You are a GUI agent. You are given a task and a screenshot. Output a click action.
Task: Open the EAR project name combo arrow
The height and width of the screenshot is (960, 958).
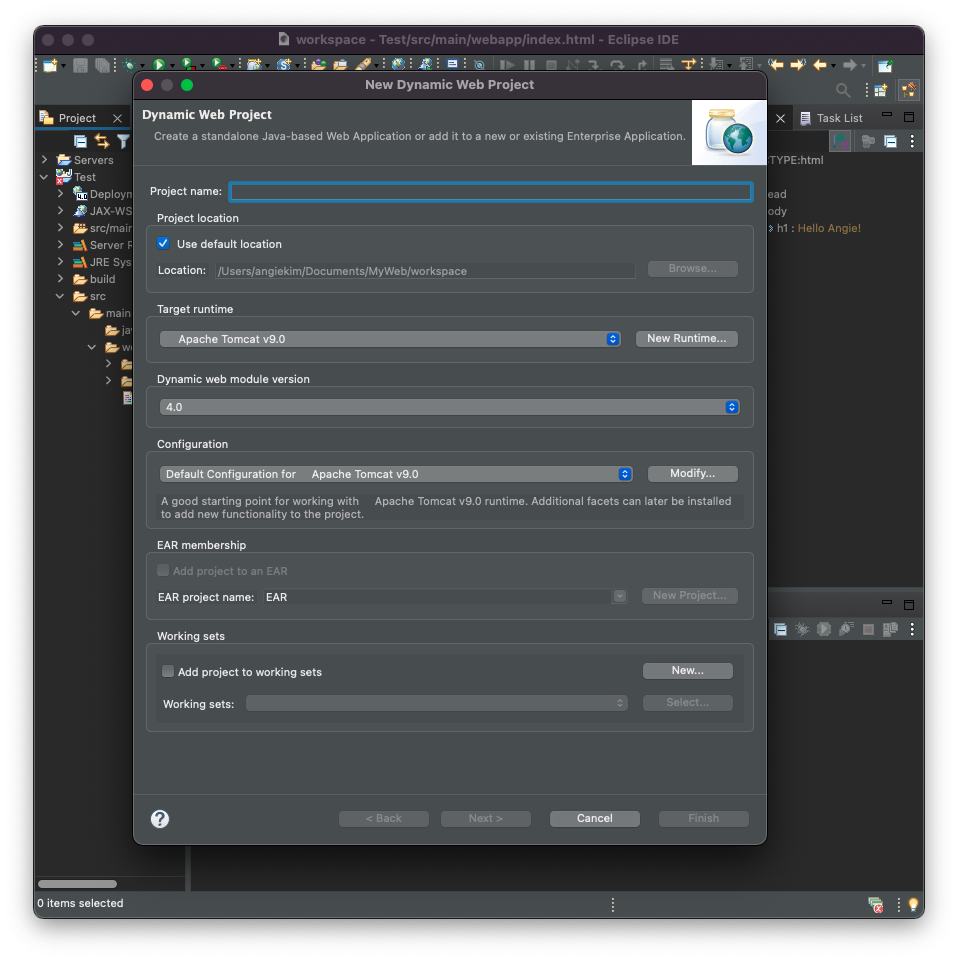click(619, 596)
